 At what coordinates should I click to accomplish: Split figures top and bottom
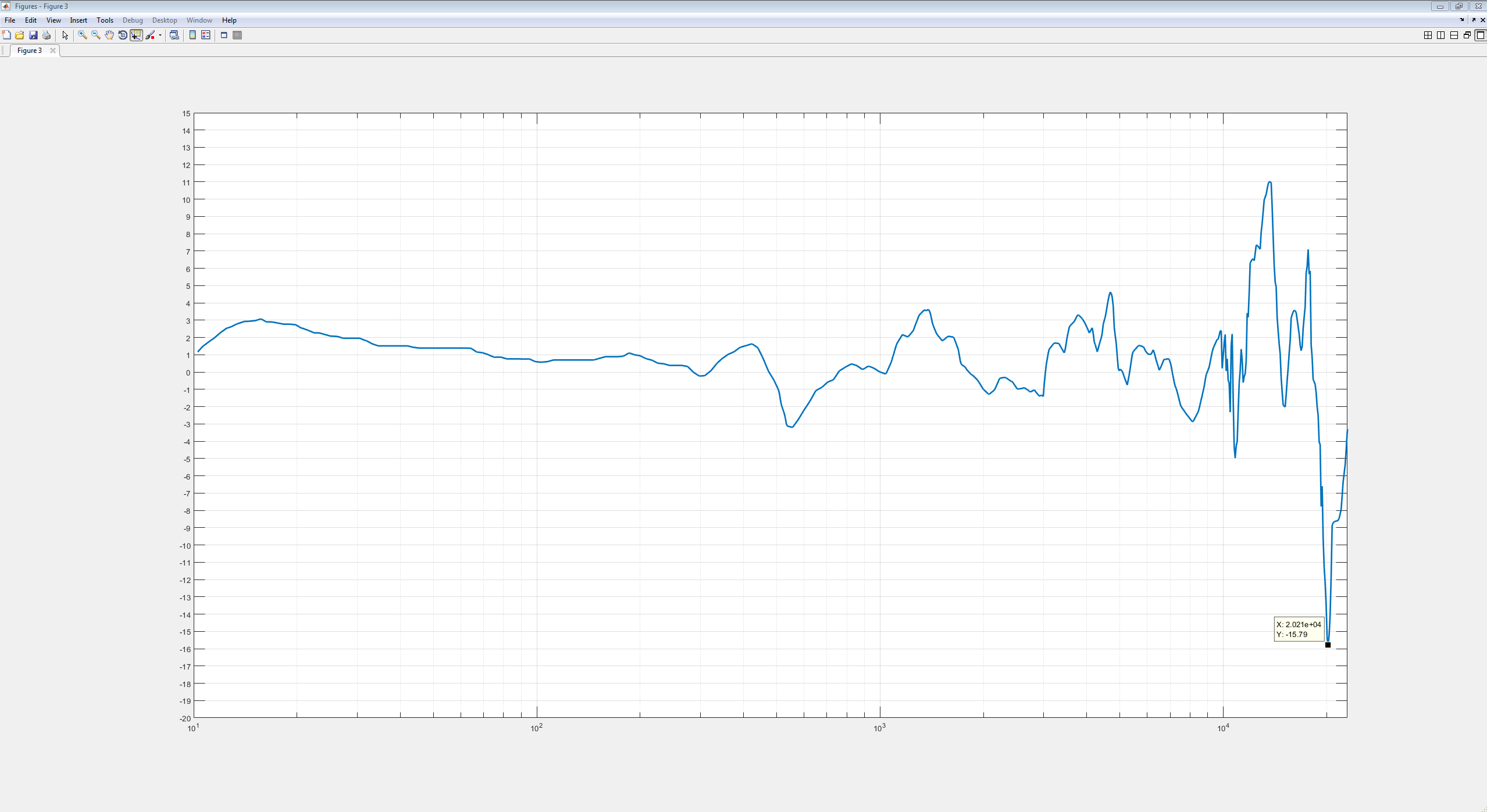(x=1454, y=35)
